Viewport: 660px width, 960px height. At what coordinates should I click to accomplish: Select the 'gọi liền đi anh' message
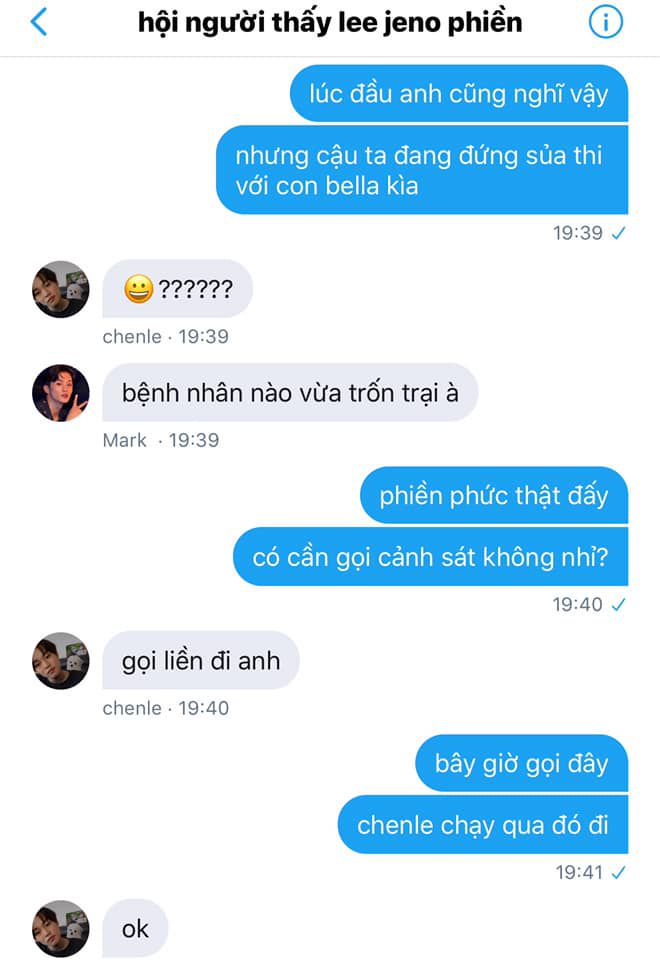[201, 661]
